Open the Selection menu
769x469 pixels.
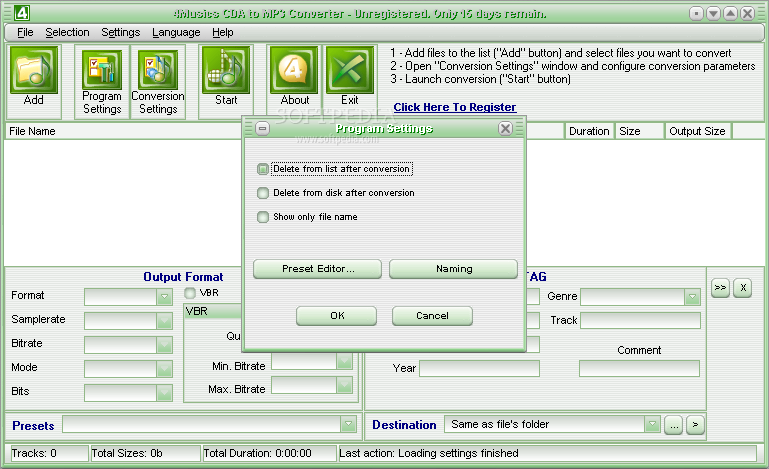(x=67, y=32)
